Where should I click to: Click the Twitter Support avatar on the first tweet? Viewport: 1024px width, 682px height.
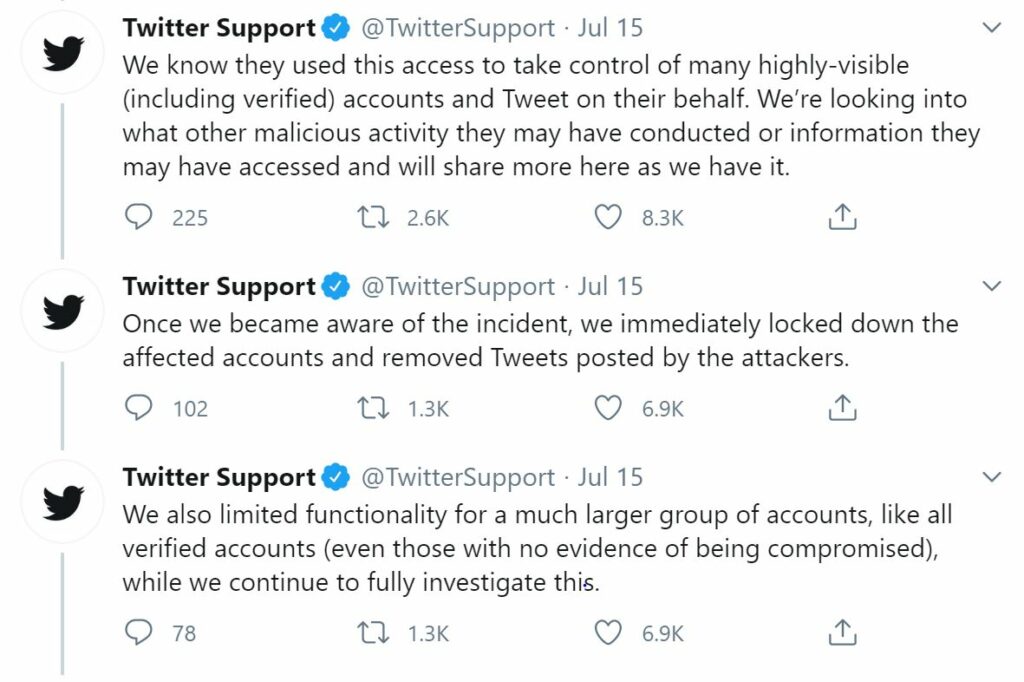click(62, 51)
